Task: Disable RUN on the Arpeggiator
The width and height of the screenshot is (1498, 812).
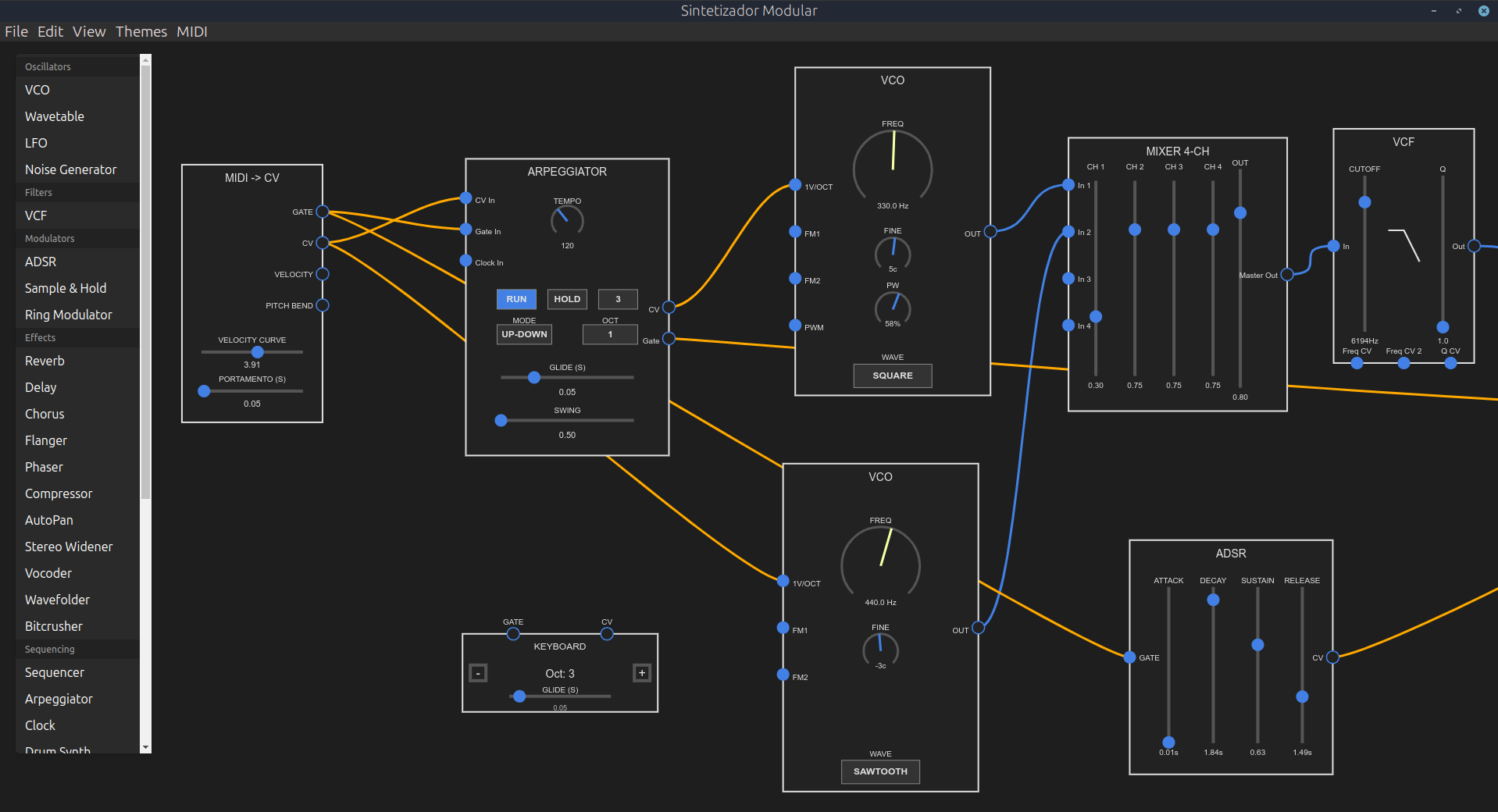Action: [515, 299]
